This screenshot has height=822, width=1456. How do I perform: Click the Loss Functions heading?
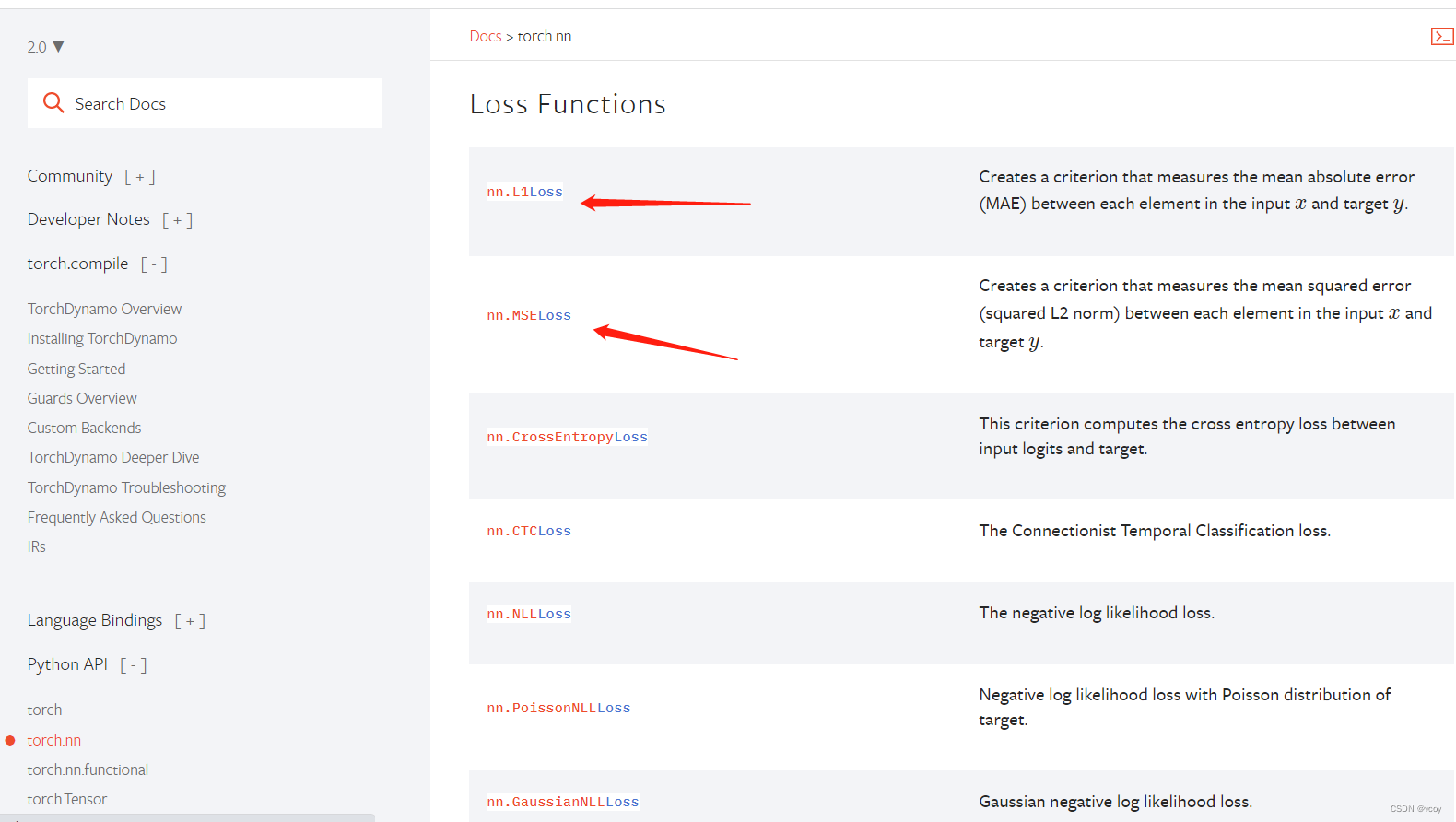point(568,104)
